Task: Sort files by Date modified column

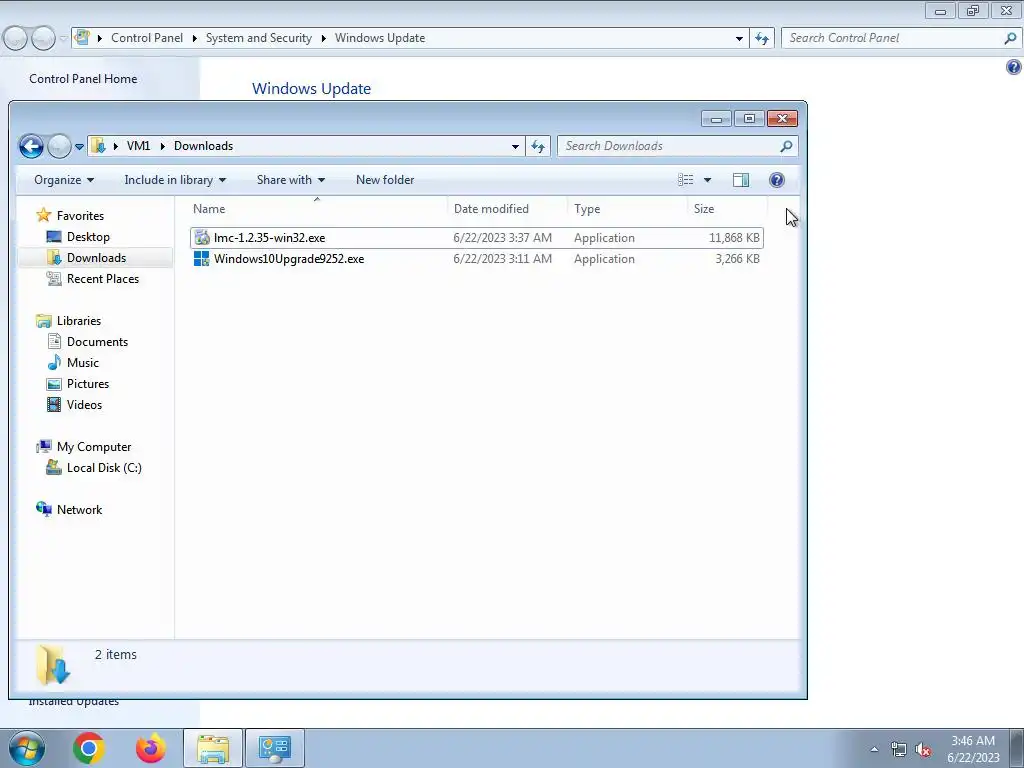Action: [507, 209]
